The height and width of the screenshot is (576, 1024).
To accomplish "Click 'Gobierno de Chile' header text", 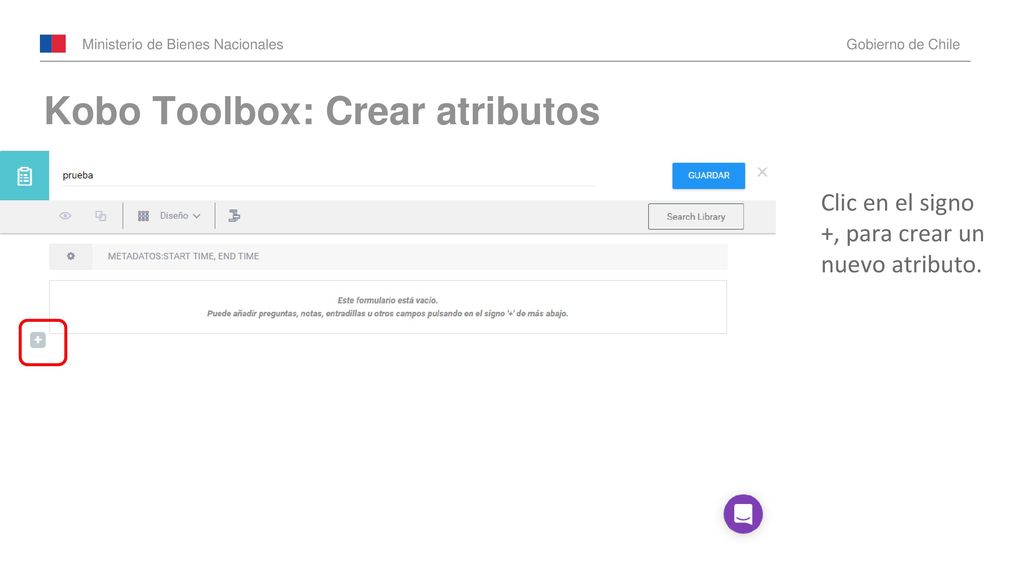I will pos(903,44).
